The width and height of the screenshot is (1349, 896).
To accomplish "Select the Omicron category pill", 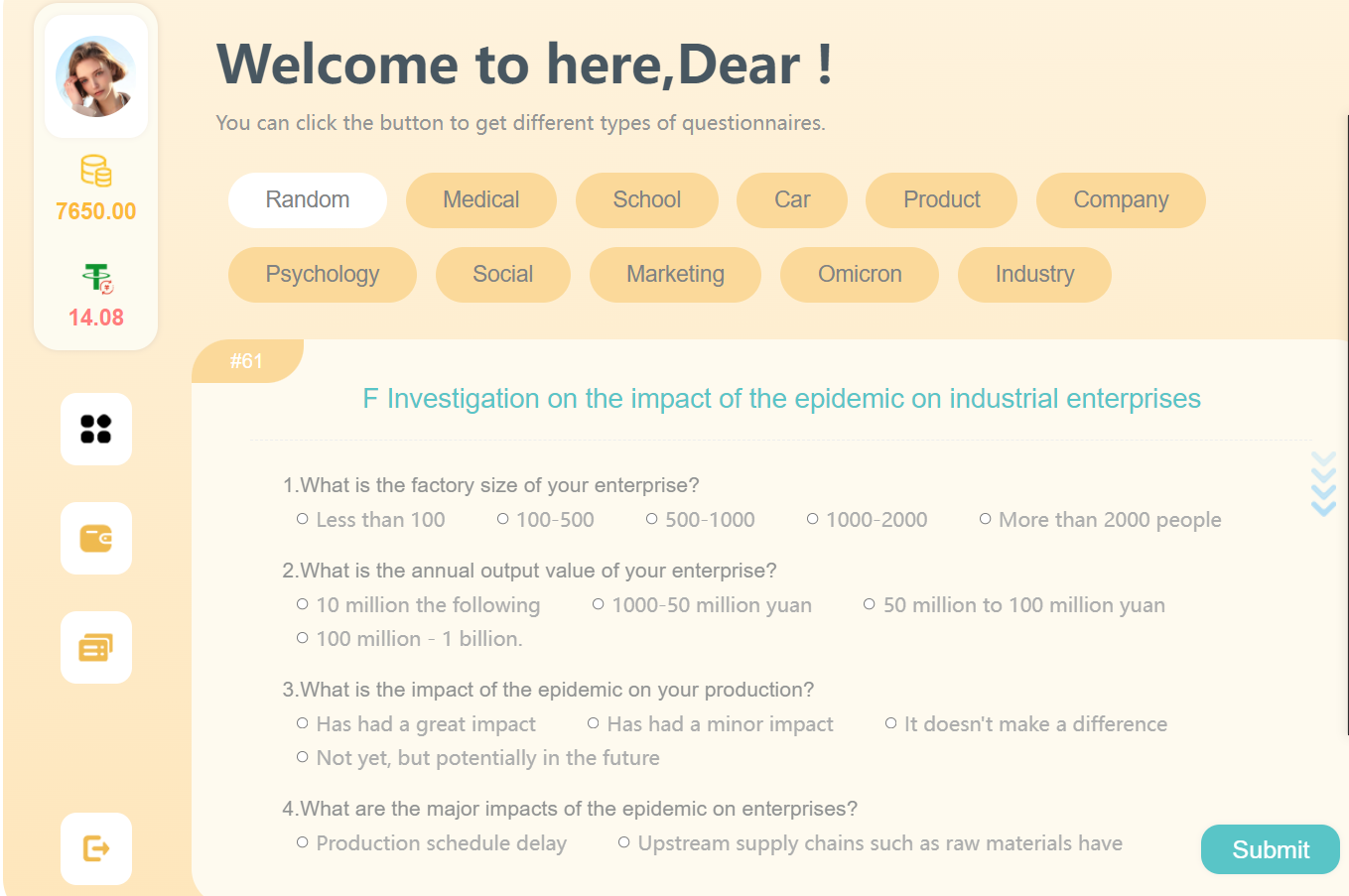I will point(860,275).
